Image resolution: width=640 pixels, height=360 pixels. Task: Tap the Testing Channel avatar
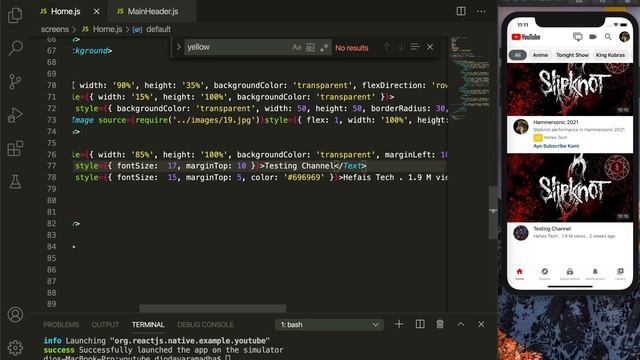click(x=521, y=233)
